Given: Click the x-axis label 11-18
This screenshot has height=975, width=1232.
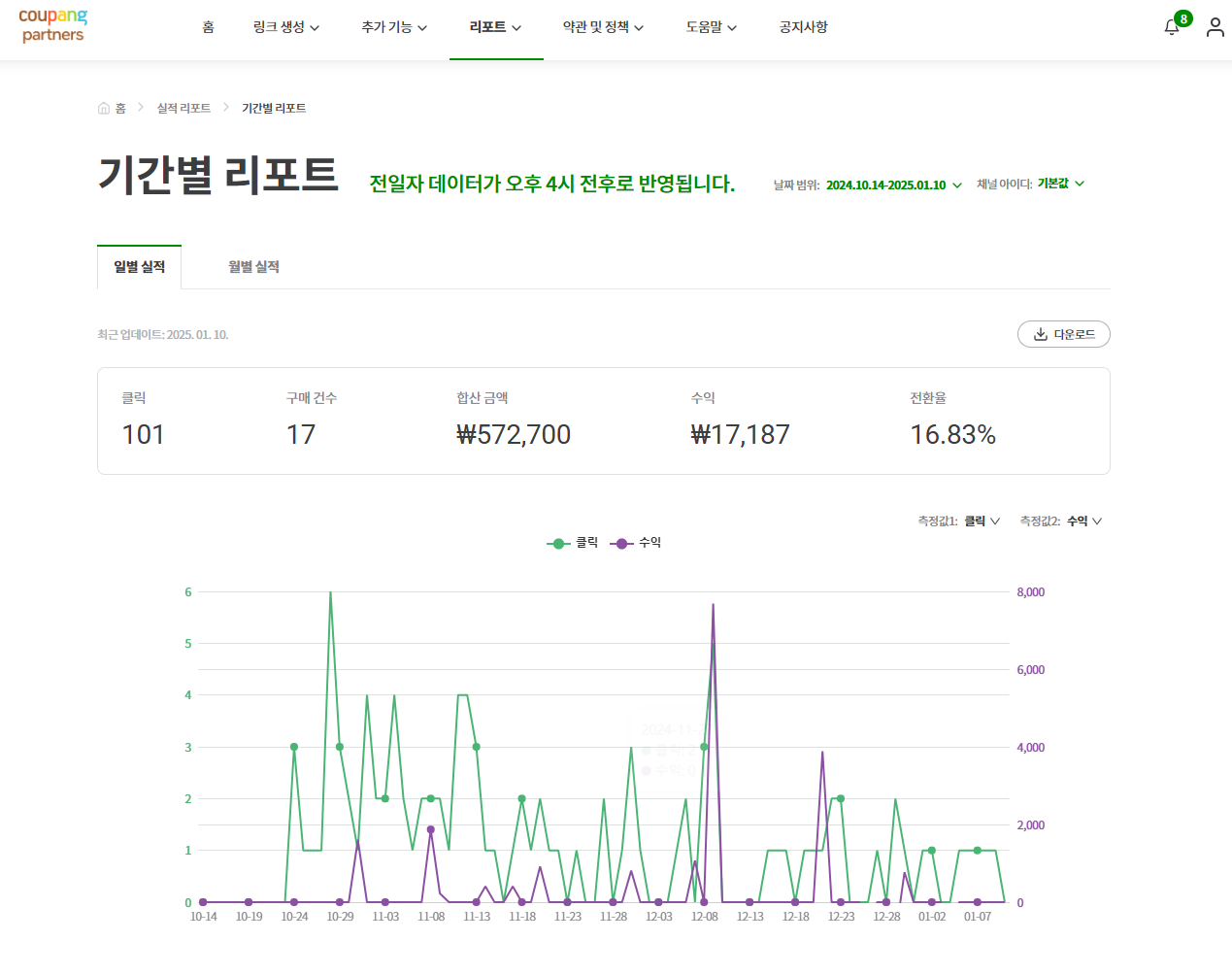Looking at the screenshot, I should pos(522,917).
